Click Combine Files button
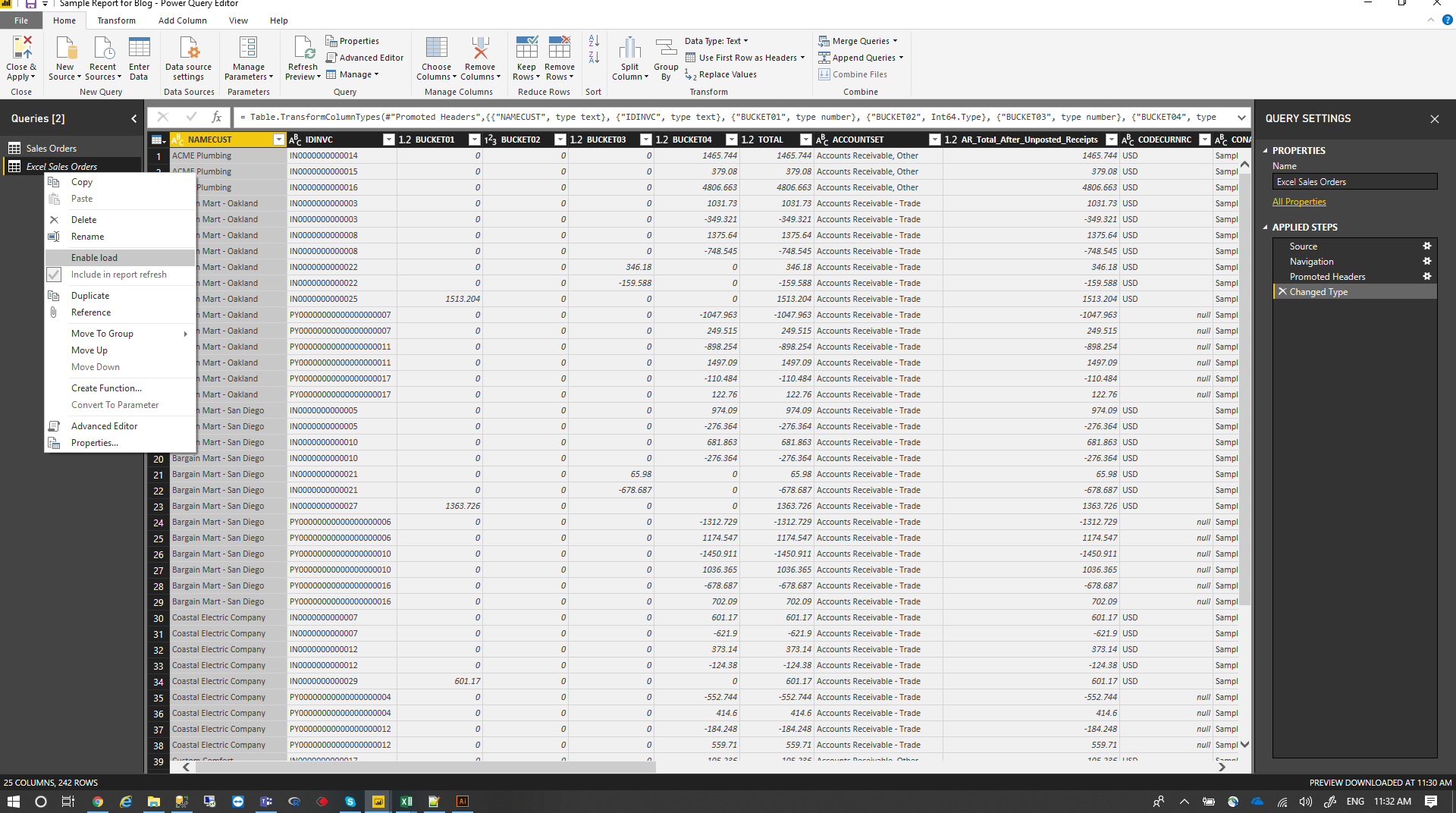This screenshot has width=1456, height=813. 853,74
